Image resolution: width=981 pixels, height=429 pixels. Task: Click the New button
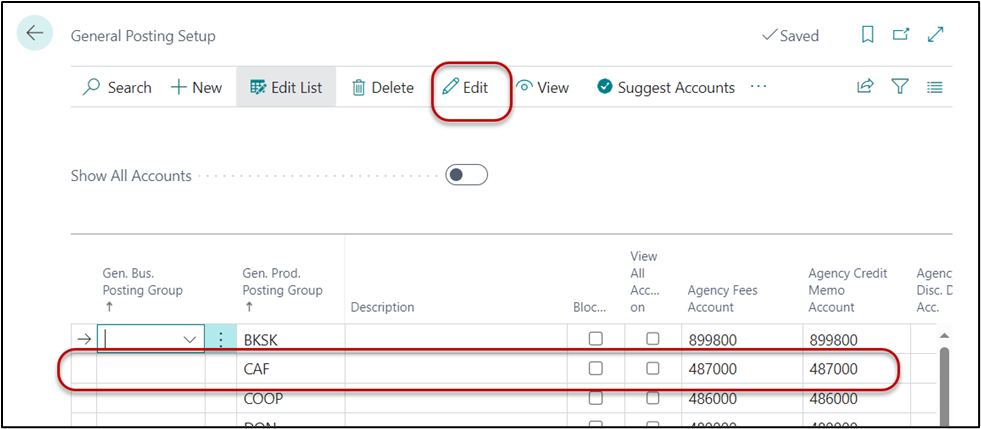[x=196, y=87]
